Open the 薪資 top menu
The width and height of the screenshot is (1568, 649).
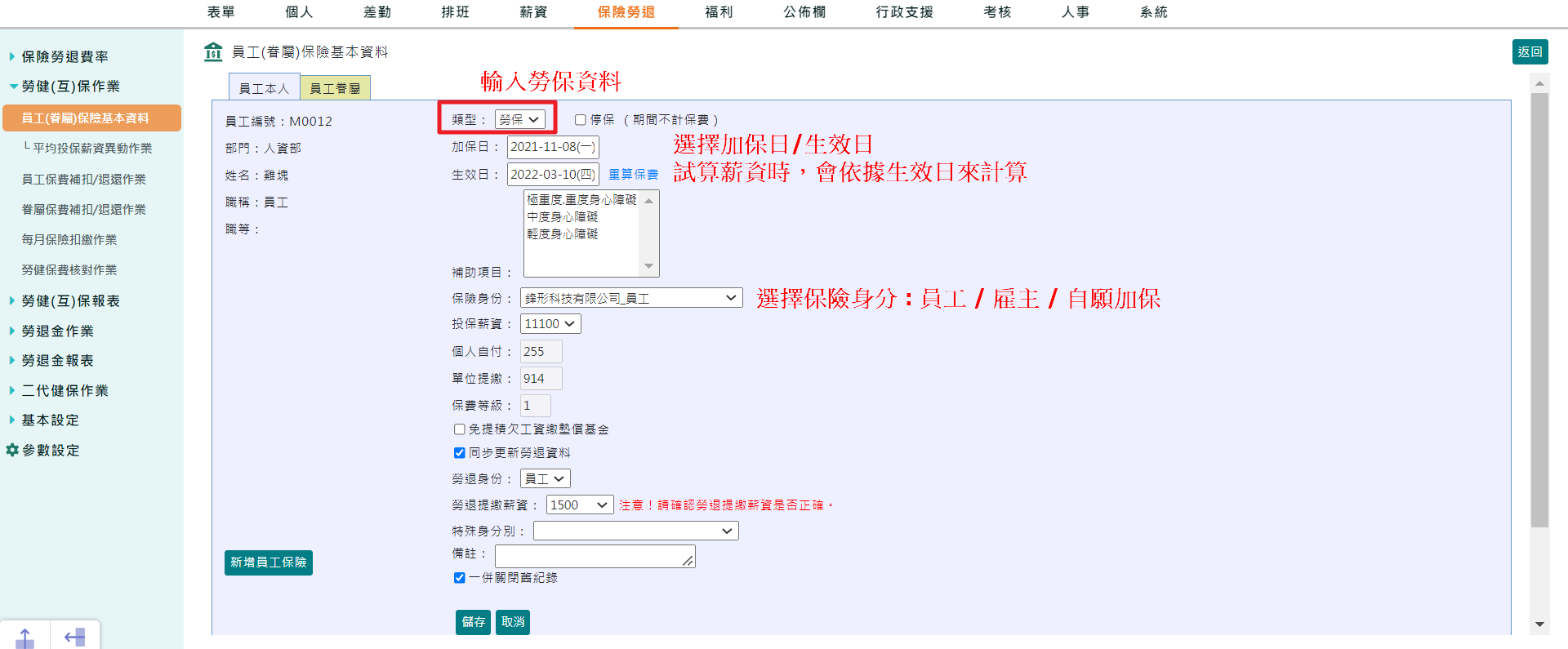533,12
